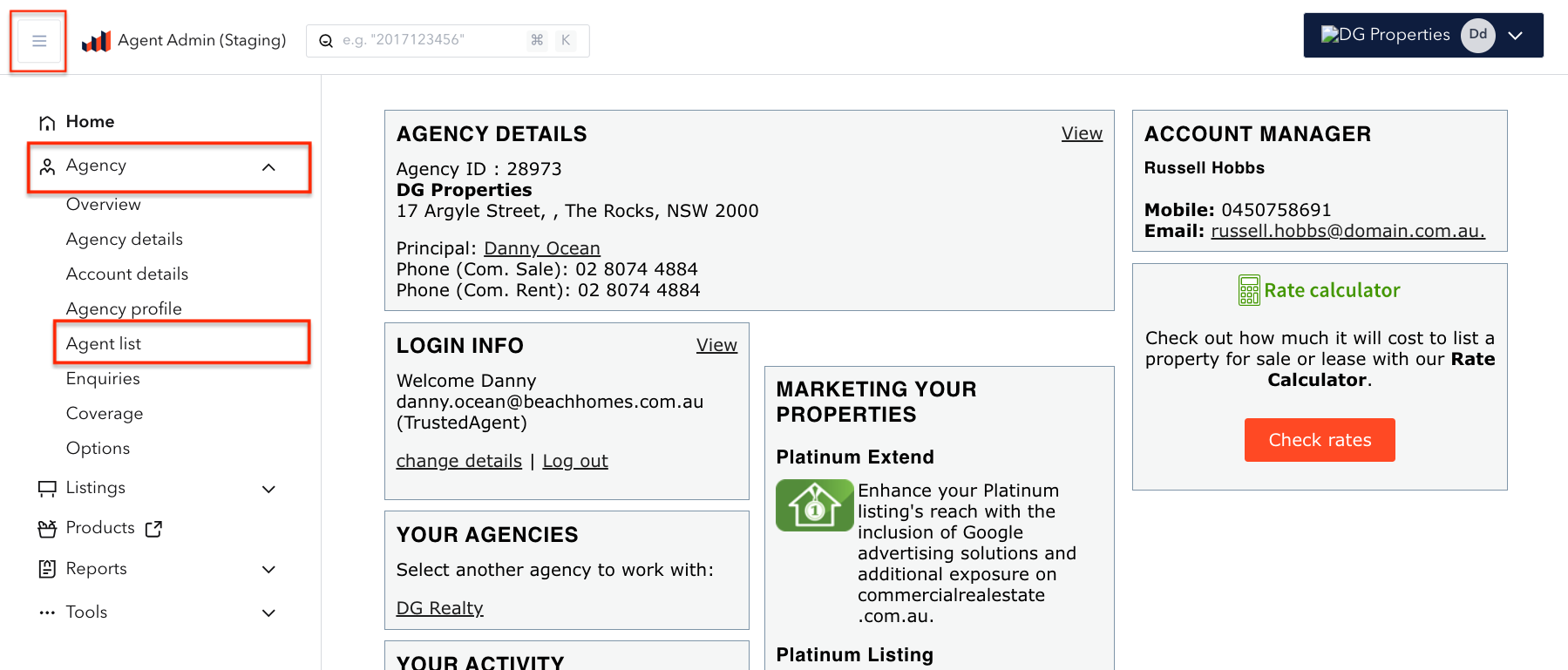Select Agent list in sidebar
This screenshot has height=670, width=1568.
(104, 344)
